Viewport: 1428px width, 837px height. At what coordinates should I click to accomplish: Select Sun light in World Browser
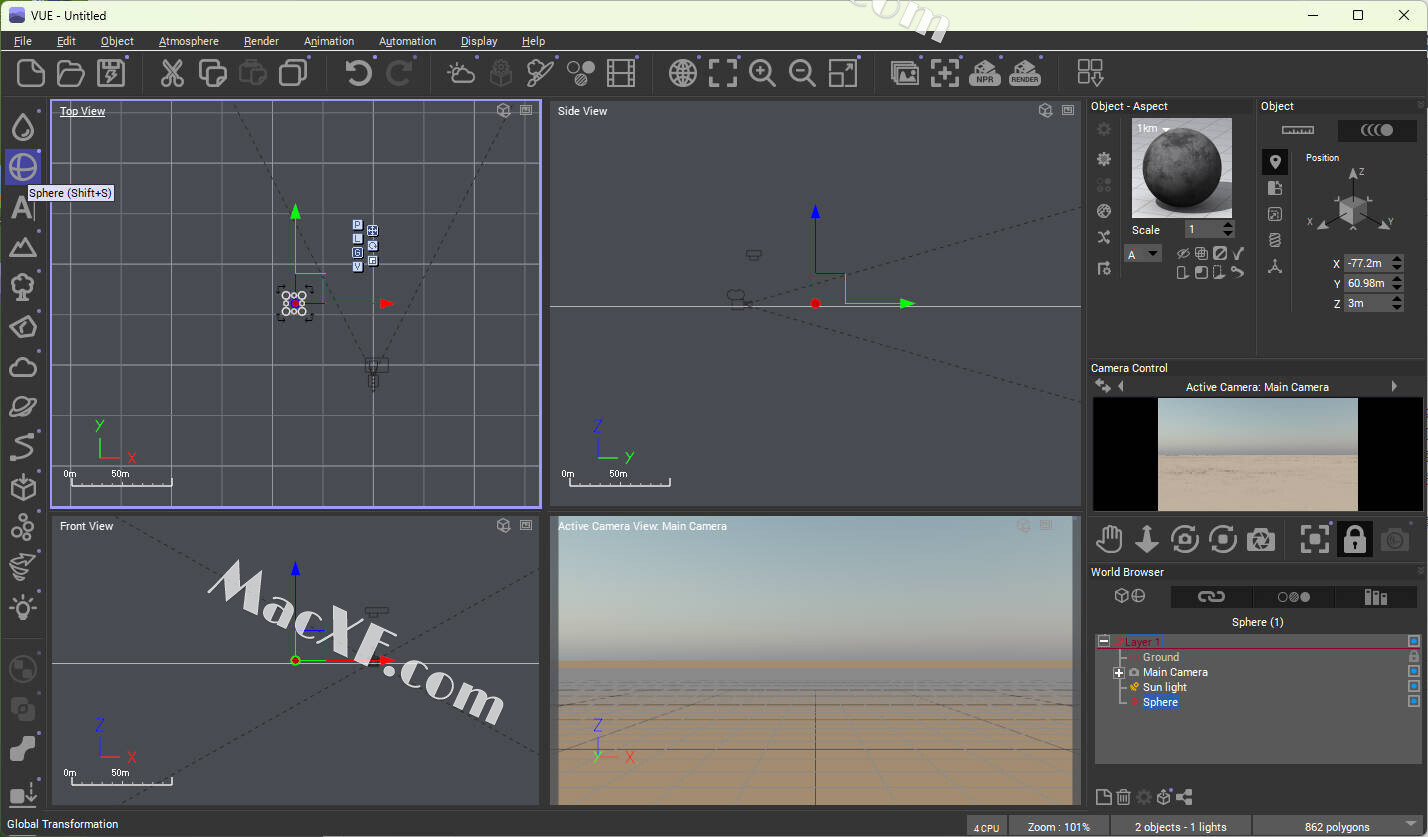[1164, 687]
